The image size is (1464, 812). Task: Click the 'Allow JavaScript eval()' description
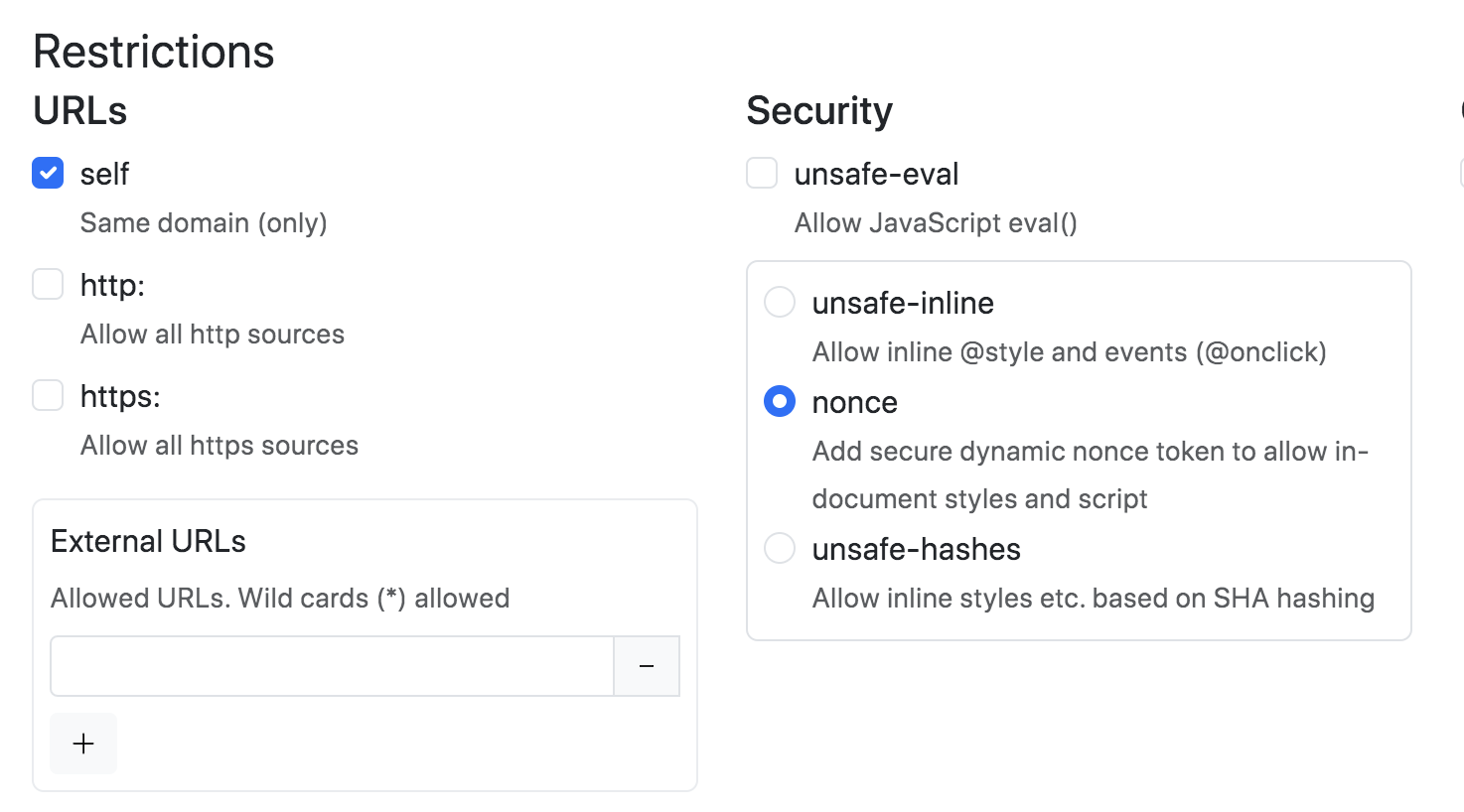[x=936, y=222]
